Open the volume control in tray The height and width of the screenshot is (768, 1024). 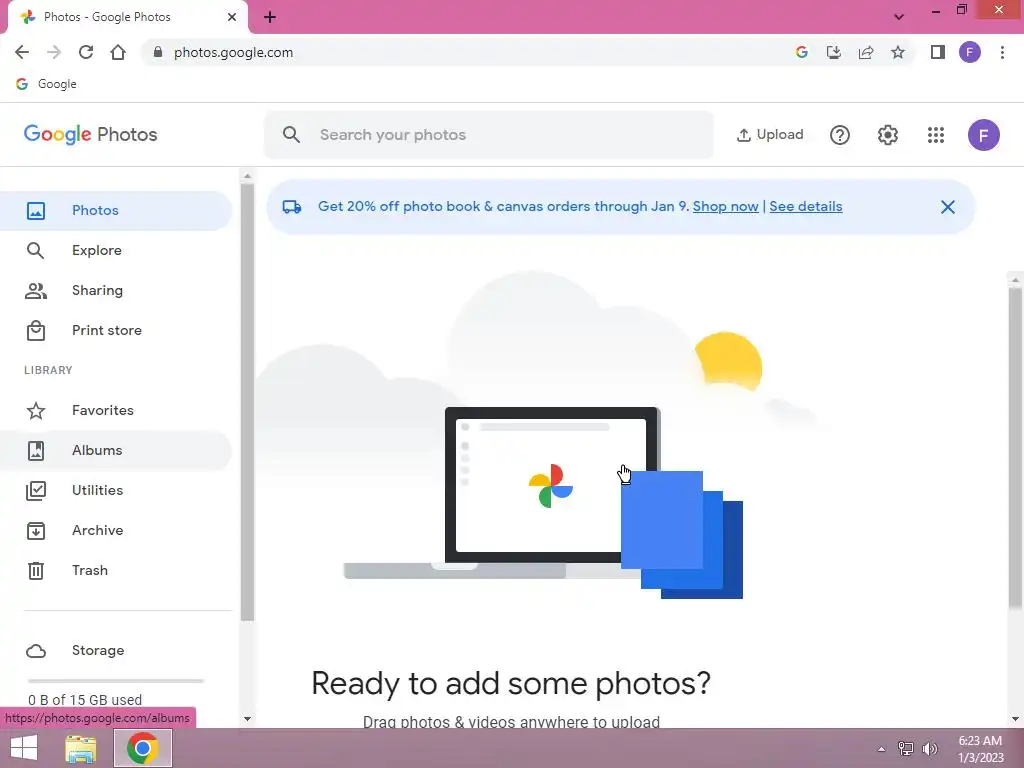point(929,749)
